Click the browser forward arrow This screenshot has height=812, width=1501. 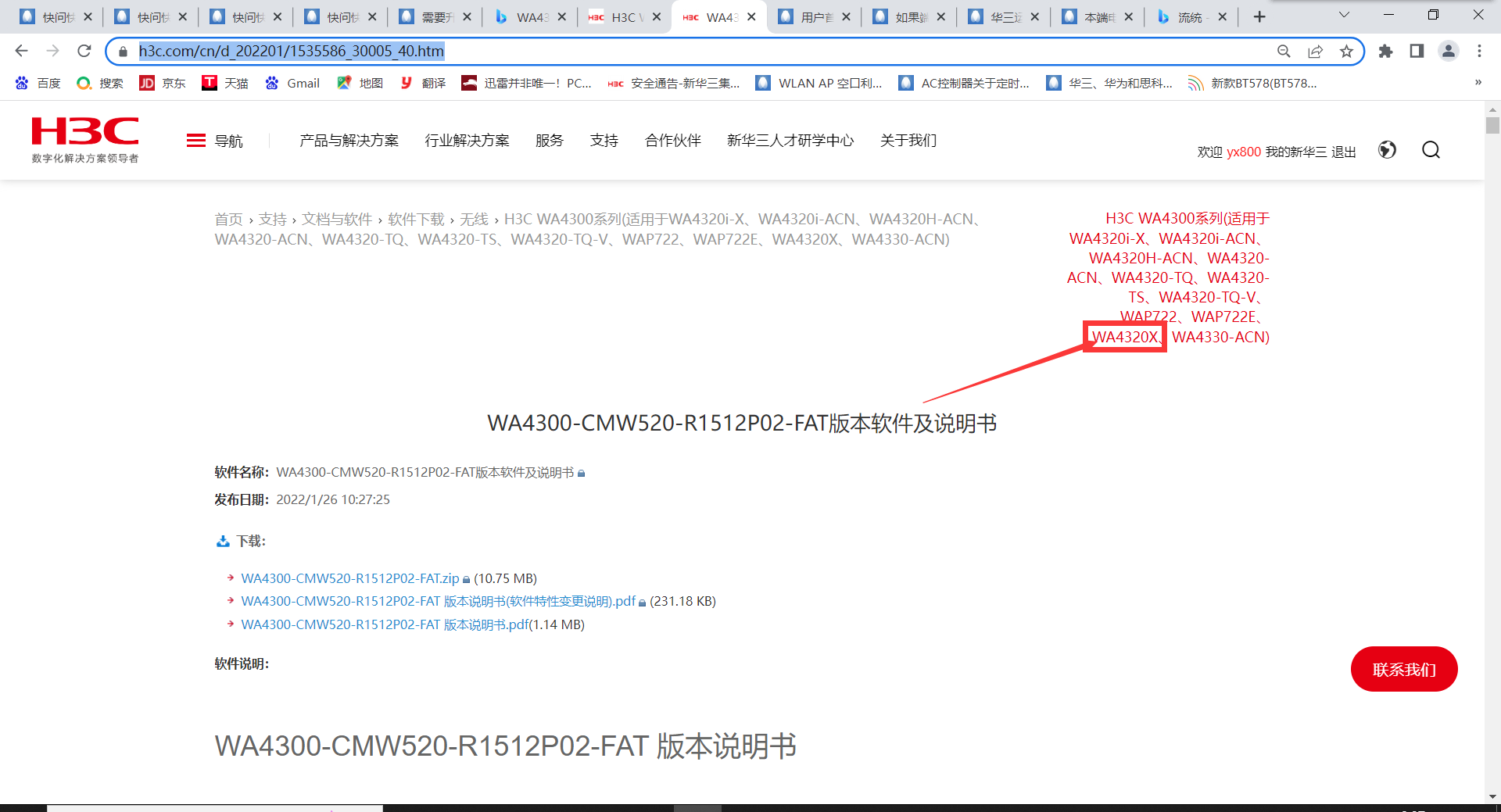click(x=53, y=51)
